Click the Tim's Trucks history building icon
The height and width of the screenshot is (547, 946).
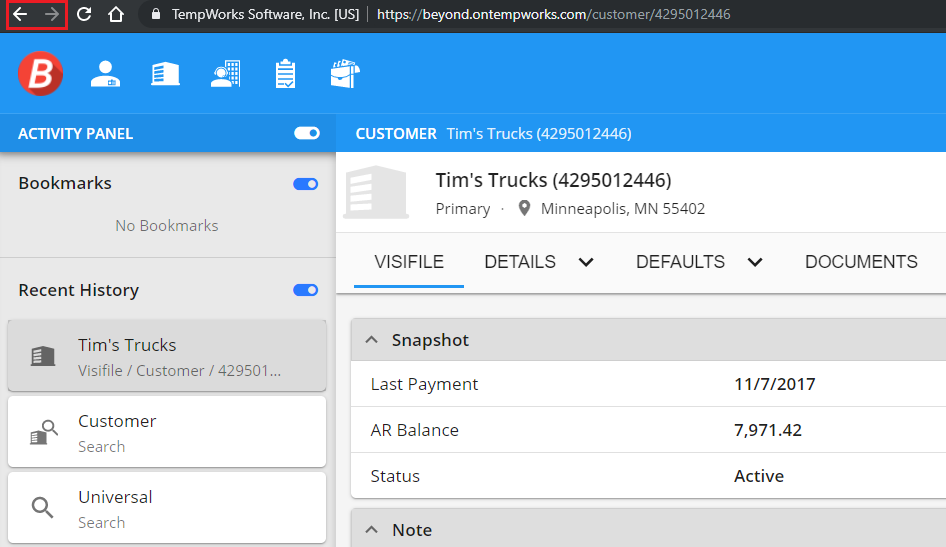coord(43,356)
